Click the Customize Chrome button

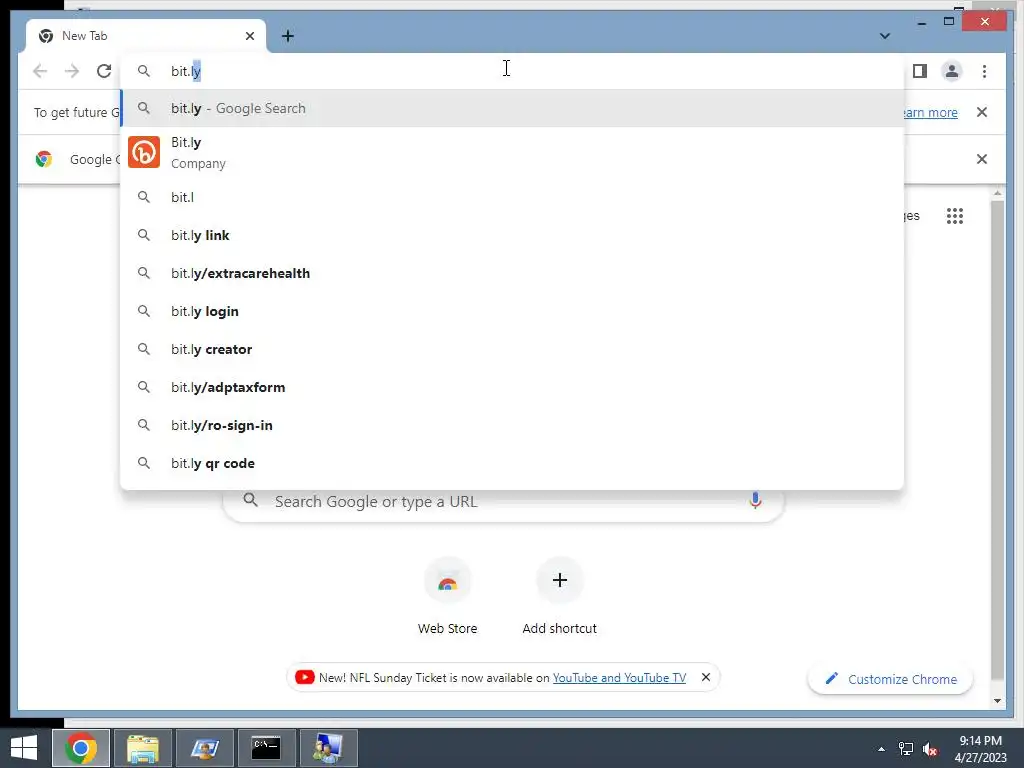coord(890,679)
